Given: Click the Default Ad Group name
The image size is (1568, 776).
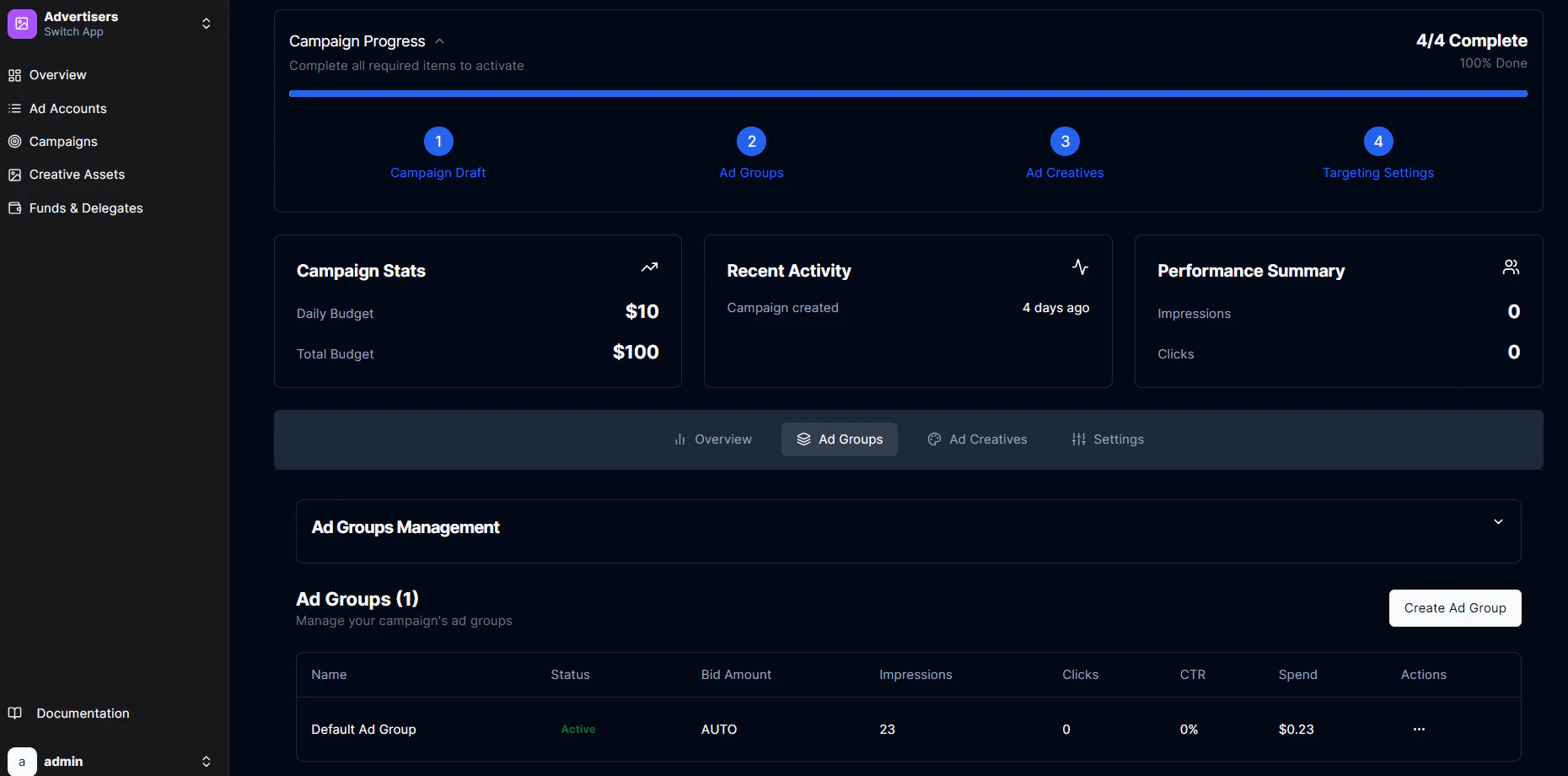Looking at the screenshot, I should [x=363, y=730].
